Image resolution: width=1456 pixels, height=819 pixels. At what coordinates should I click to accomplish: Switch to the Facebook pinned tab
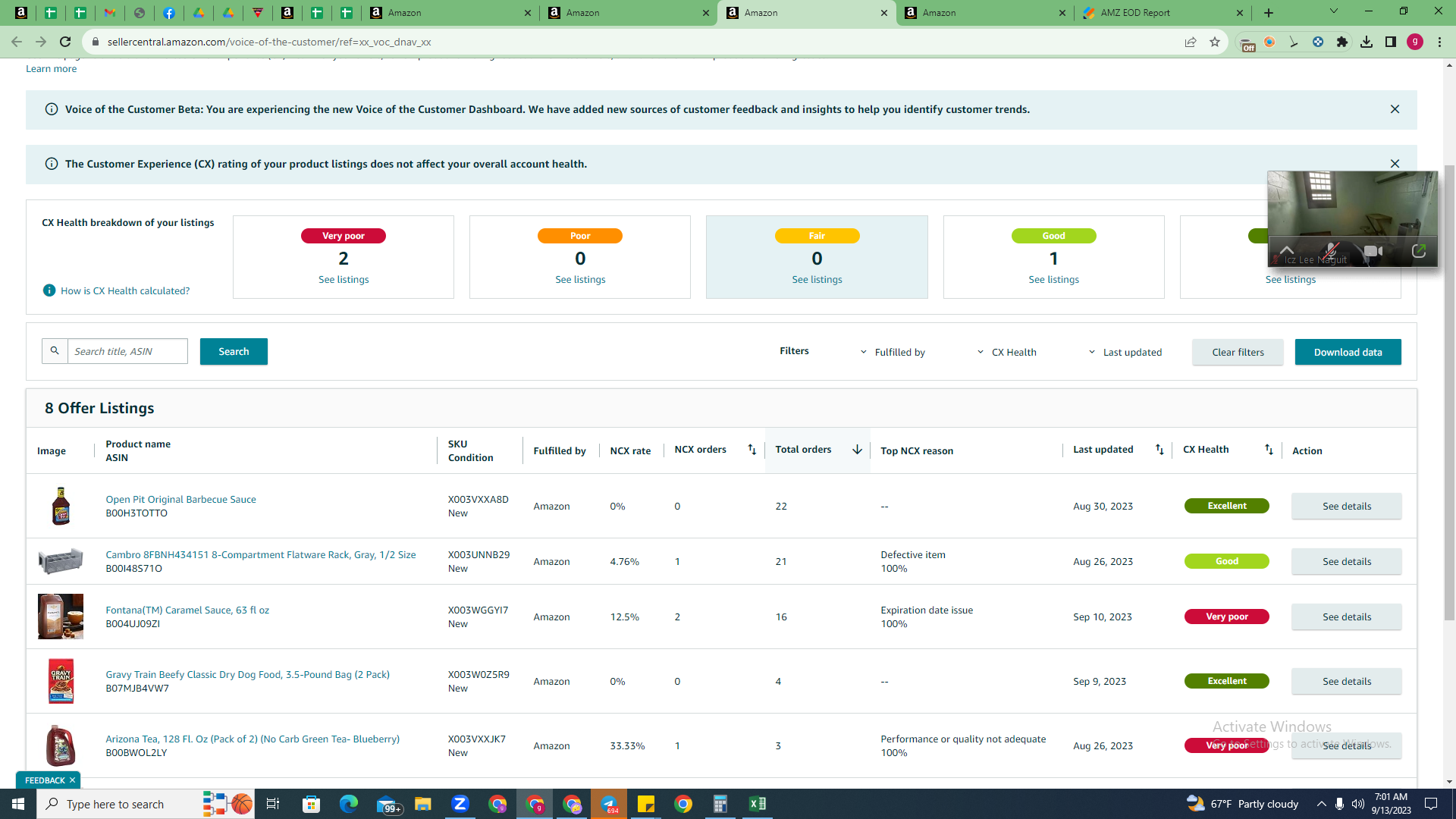(x=169, y=13)
